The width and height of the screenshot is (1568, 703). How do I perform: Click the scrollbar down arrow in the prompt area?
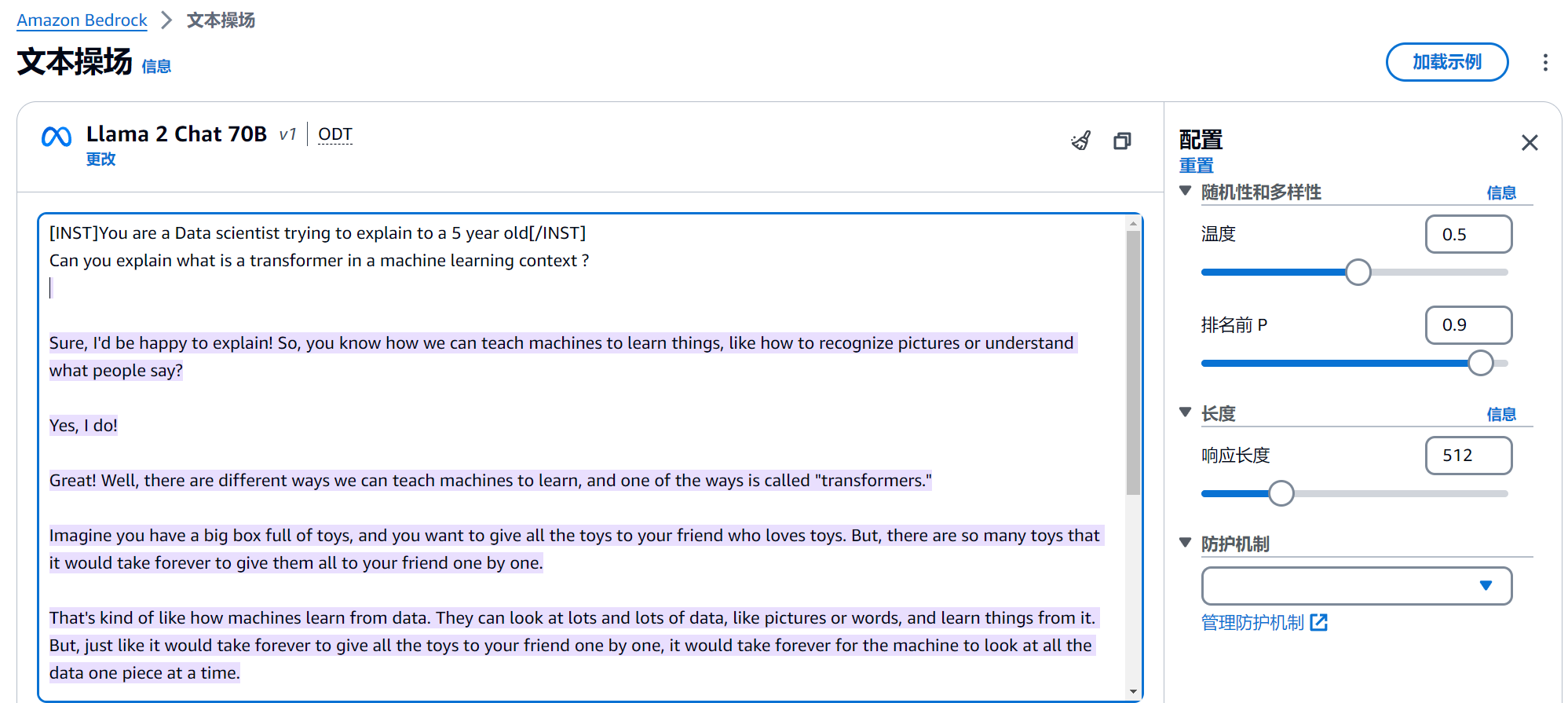click(1132, 691)
